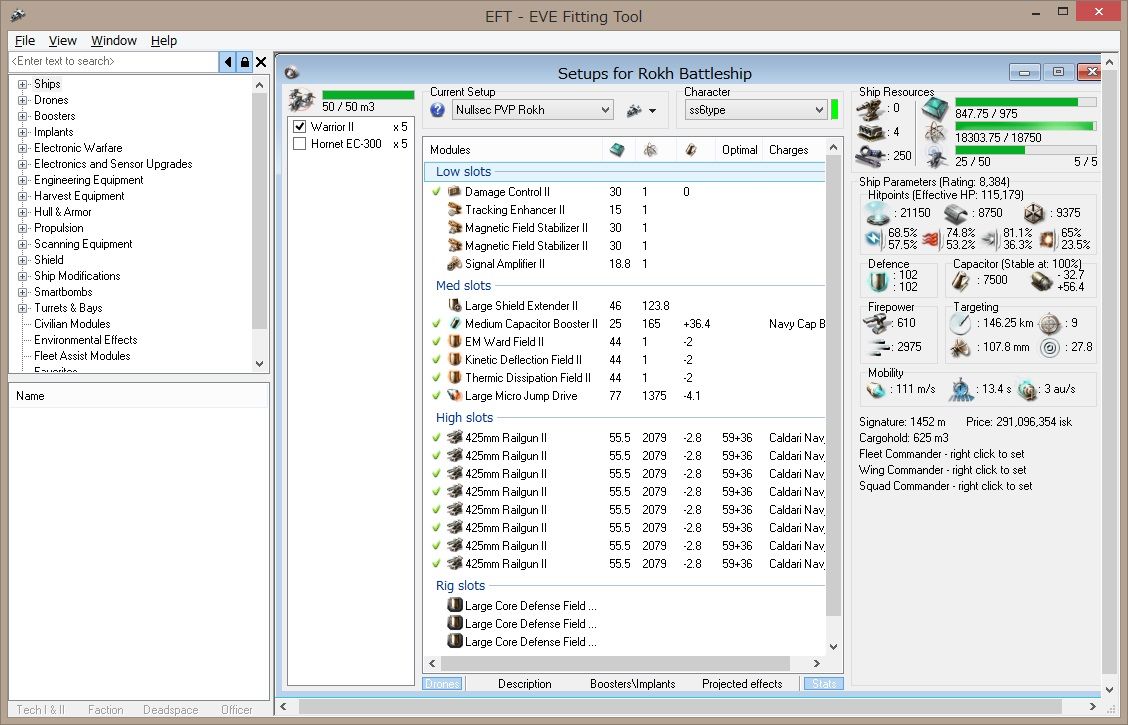Switch to the Description tab

524,684
